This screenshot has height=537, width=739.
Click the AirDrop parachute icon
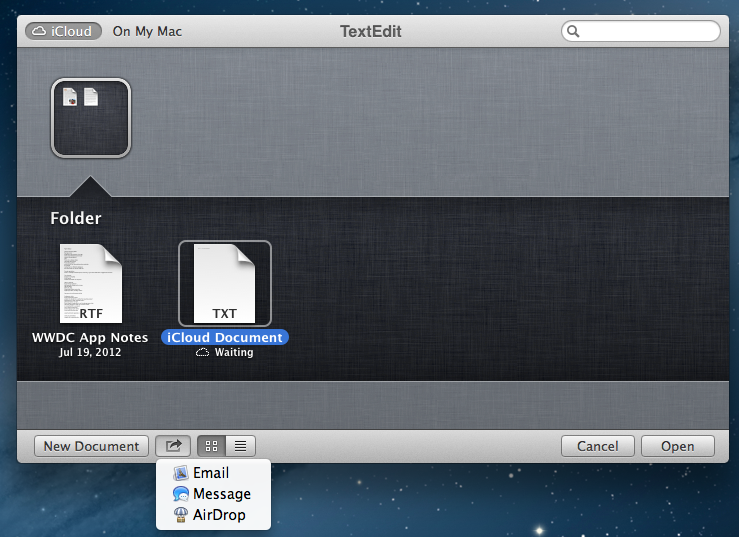coord(181,515)
